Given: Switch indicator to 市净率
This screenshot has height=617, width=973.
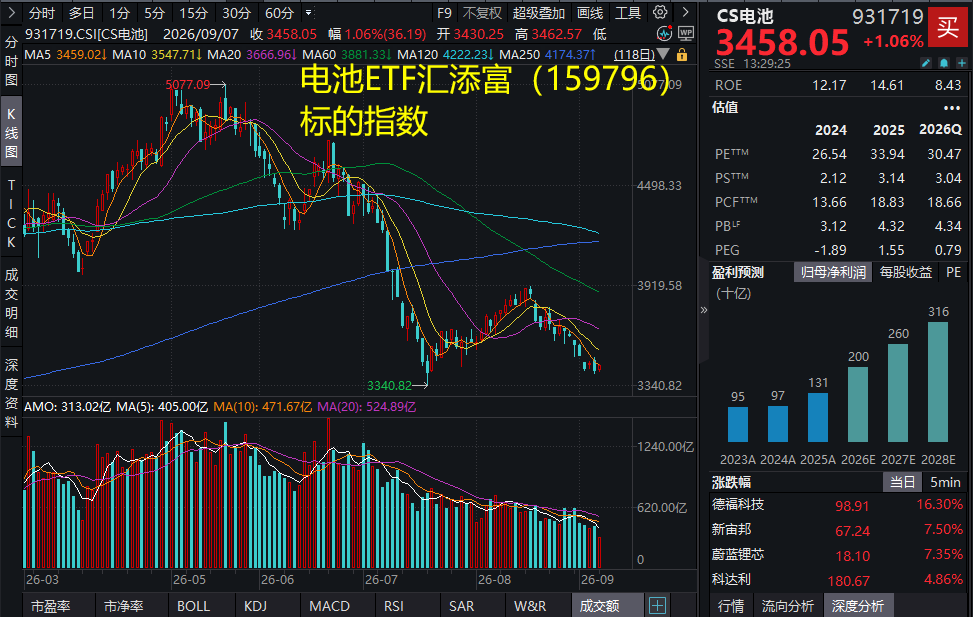Looking at the screenshot, I should [123, 606].
